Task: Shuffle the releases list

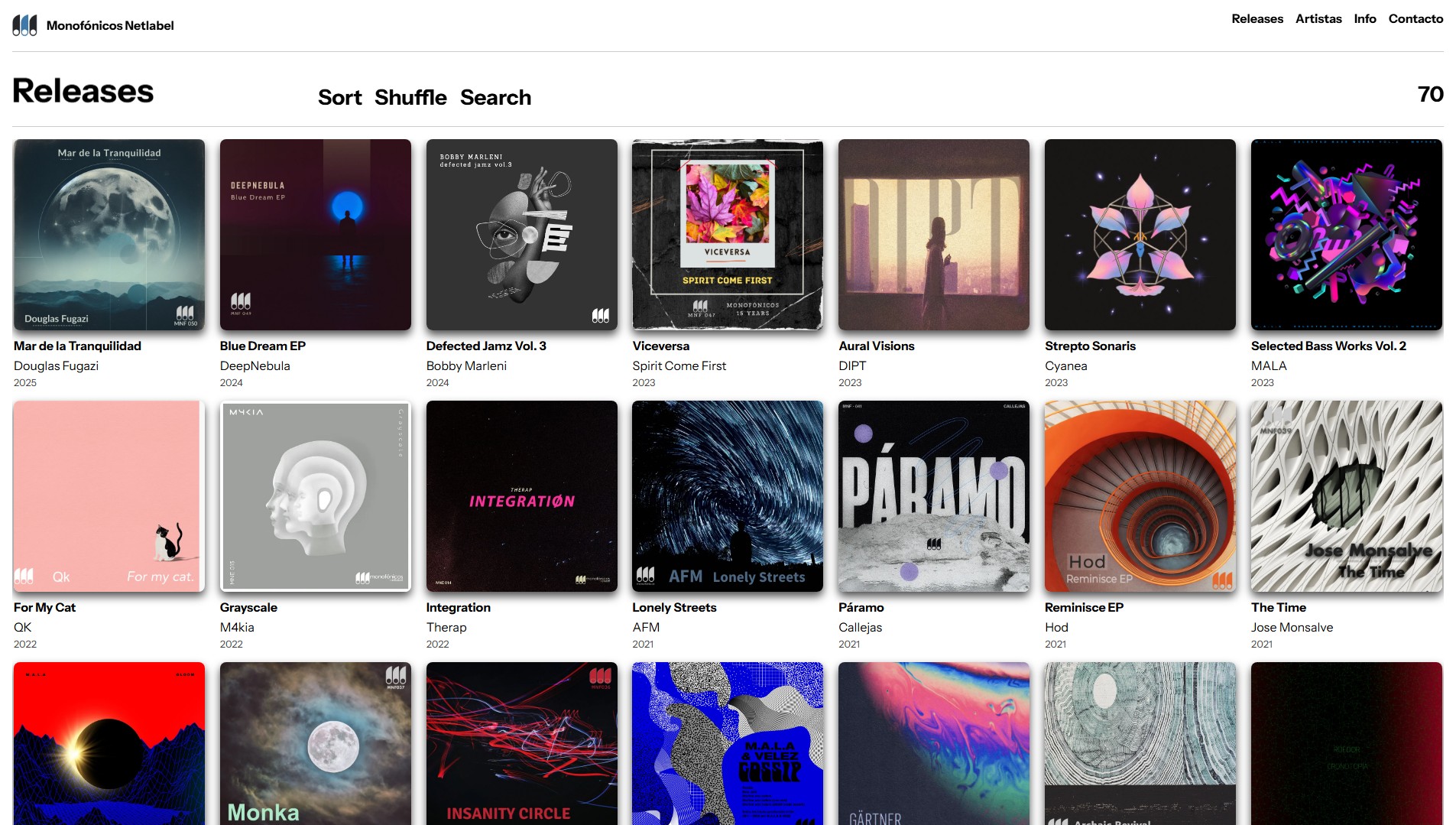Action: [410, 98]
